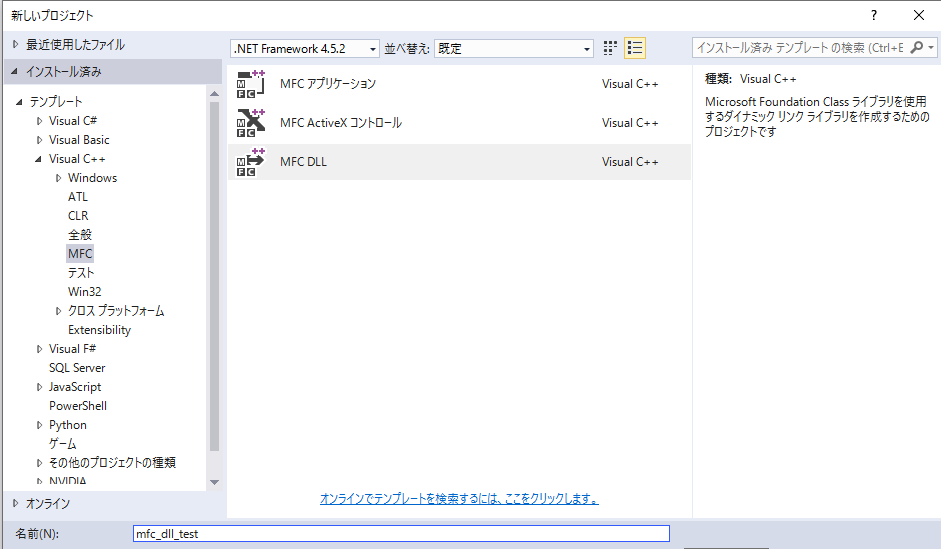
Task: Select SQL Server in template tree
Action: (x=77, y=368)
